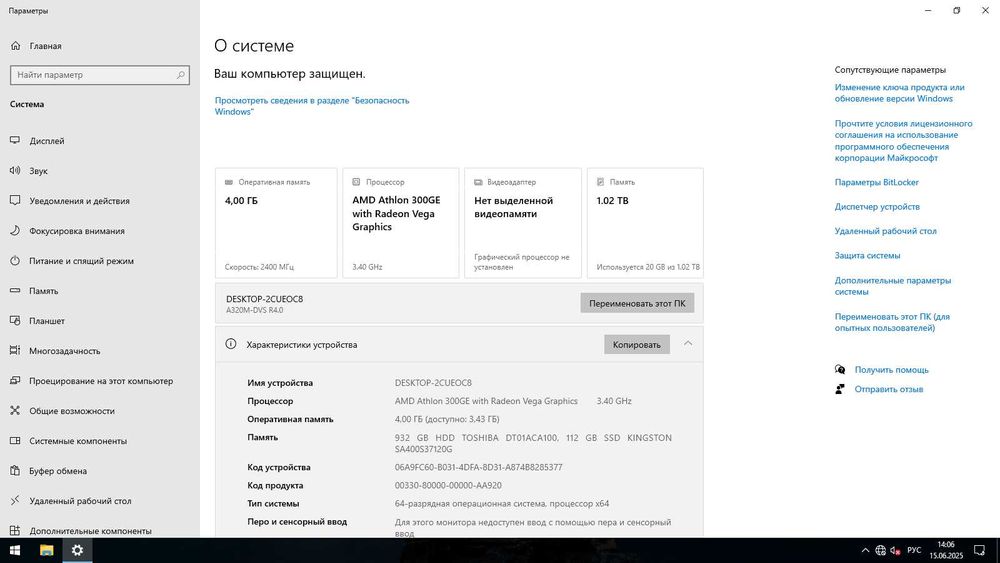Click the A320M-DVS R4.0 label
1000x563 pixels.
[254, 310]
